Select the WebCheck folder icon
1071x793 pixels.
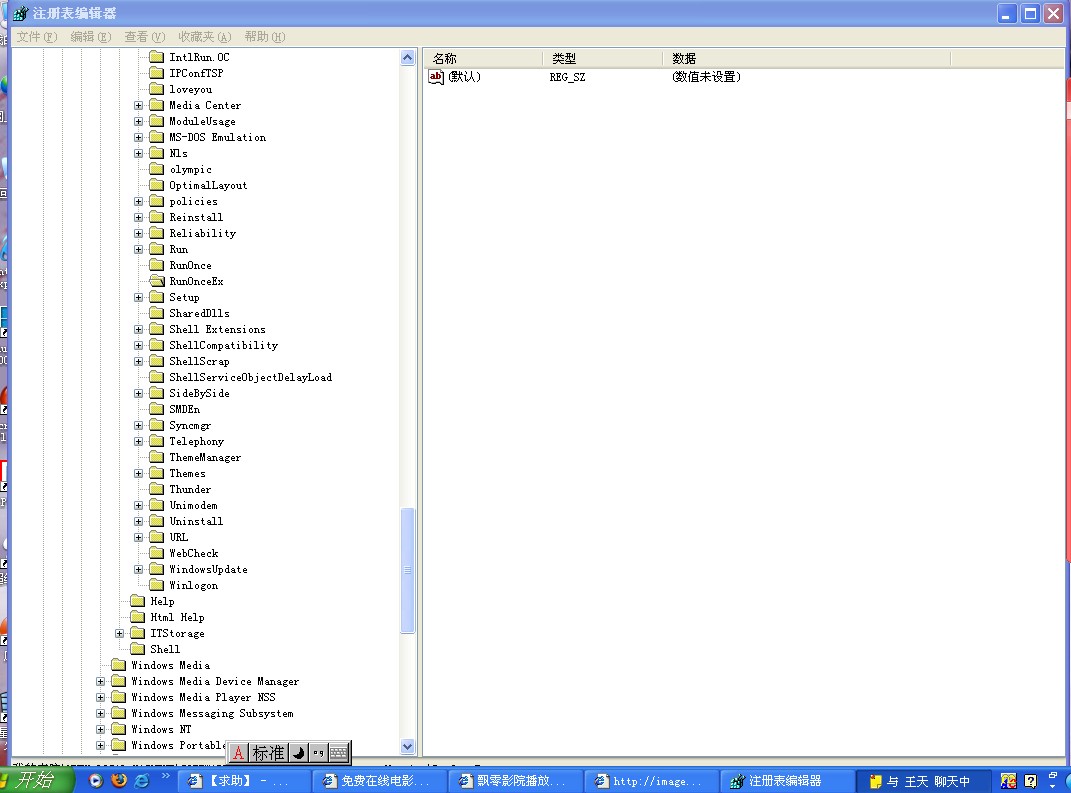[157, 553]
